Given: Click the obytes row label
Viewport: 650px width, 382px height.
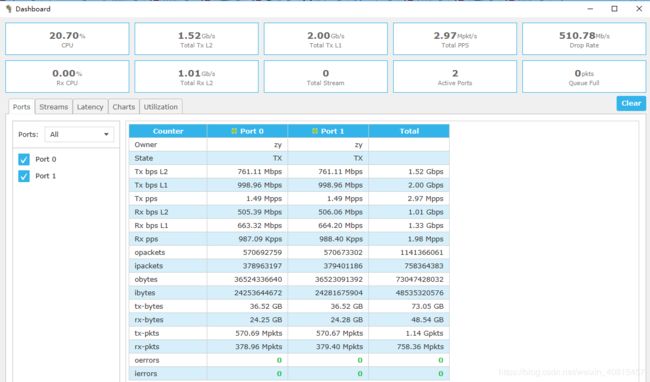Looking at the screenshot, I should point(146,279).
